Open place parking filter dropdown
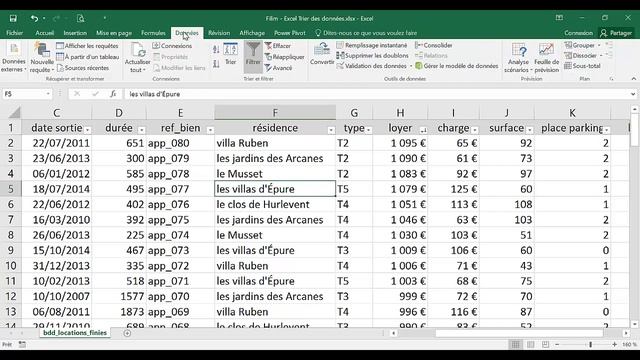 pos(606,130)
